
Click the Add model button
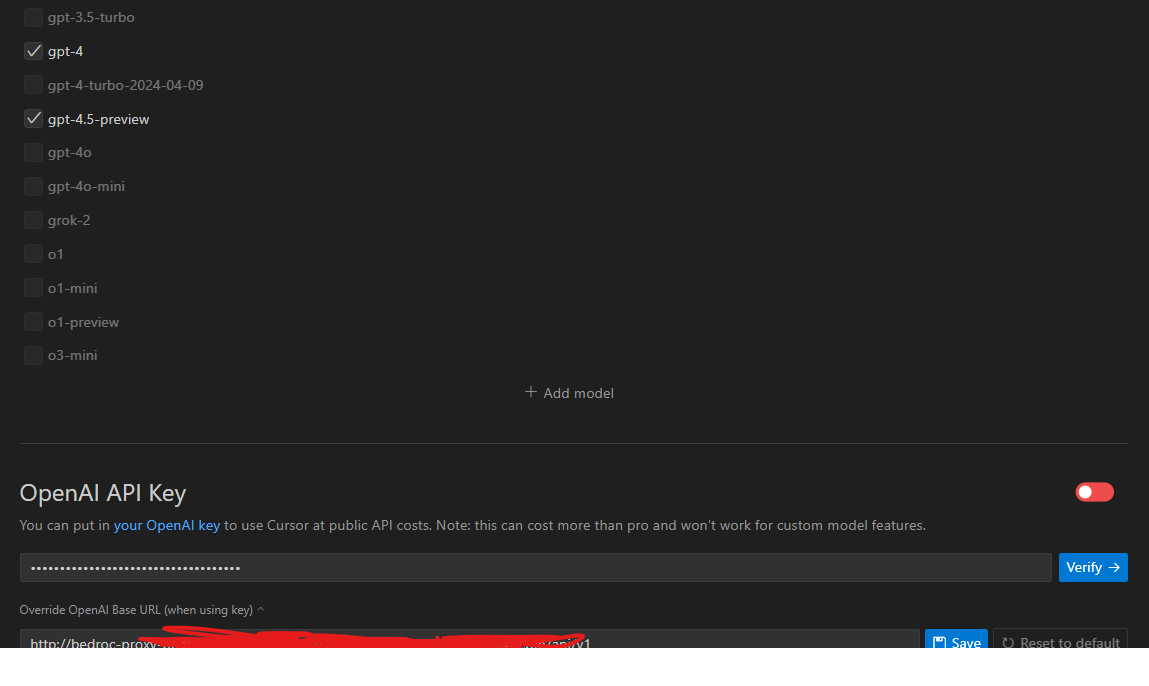(x=569, y=393)
